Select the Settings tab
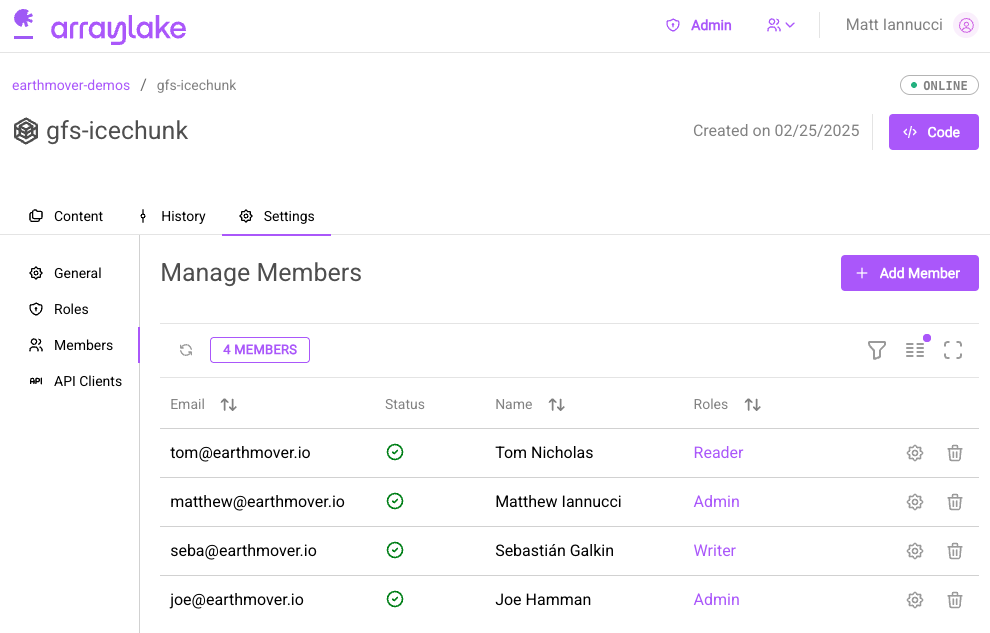Viewport: 990px width, 633px height. click(x=277, y=216)
